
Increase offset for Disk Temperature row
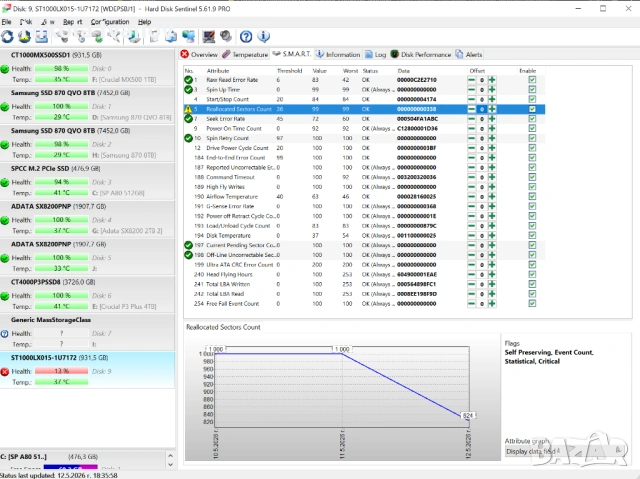pos(492,235)
